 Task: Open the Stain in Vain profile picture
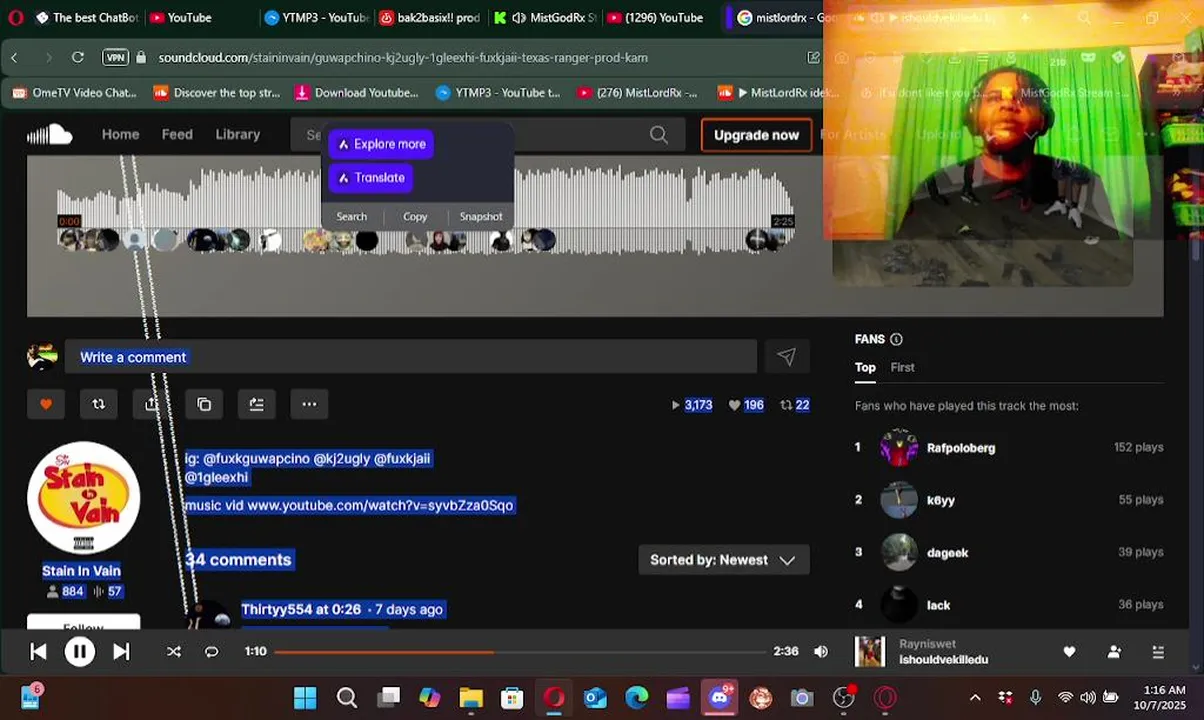tap(83, 497)
